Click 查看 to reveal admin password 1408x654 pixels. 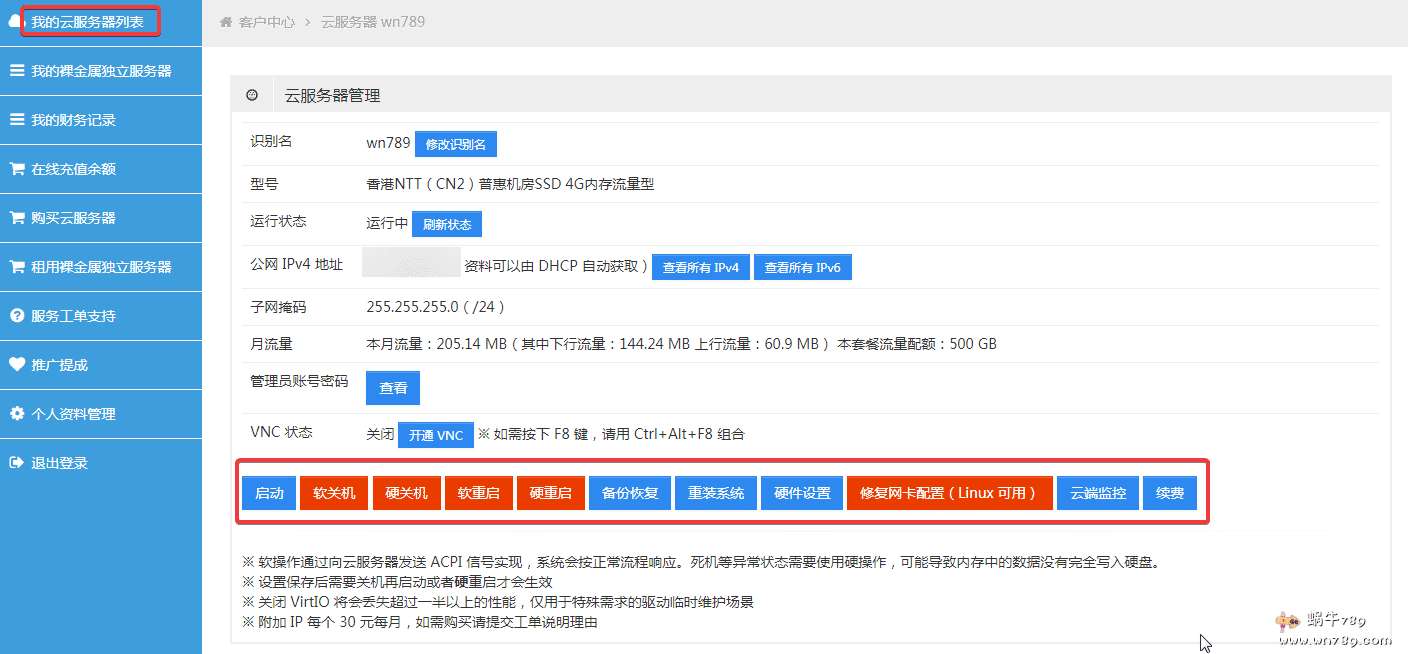point(393,388)
